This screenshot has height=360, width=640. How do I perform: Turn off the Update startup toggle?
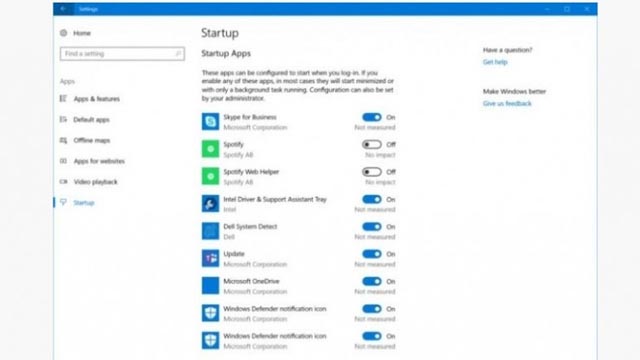[371, 254]
